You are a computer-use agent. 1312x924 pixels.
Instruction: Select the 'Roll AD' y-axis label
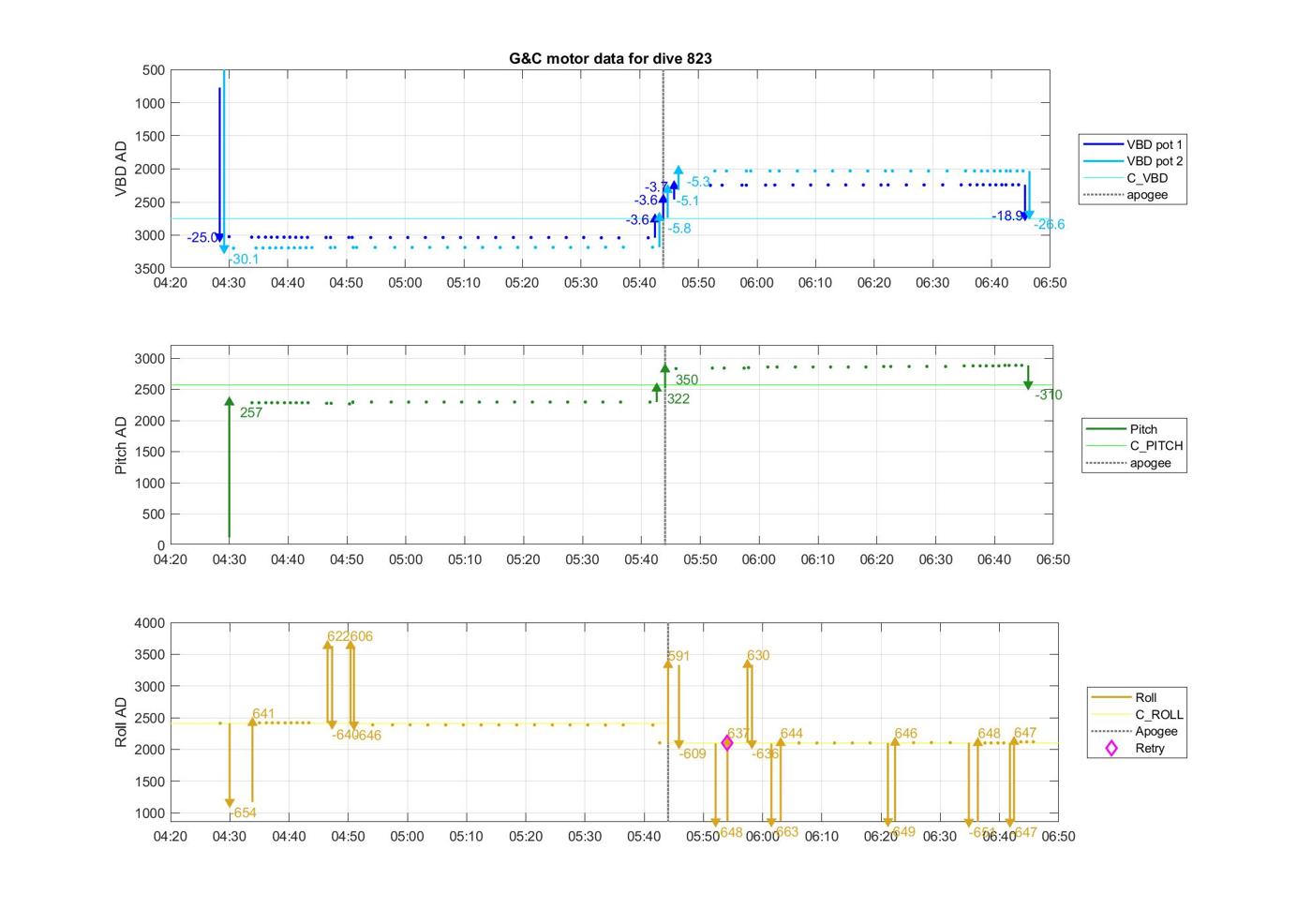click(121, 722)
